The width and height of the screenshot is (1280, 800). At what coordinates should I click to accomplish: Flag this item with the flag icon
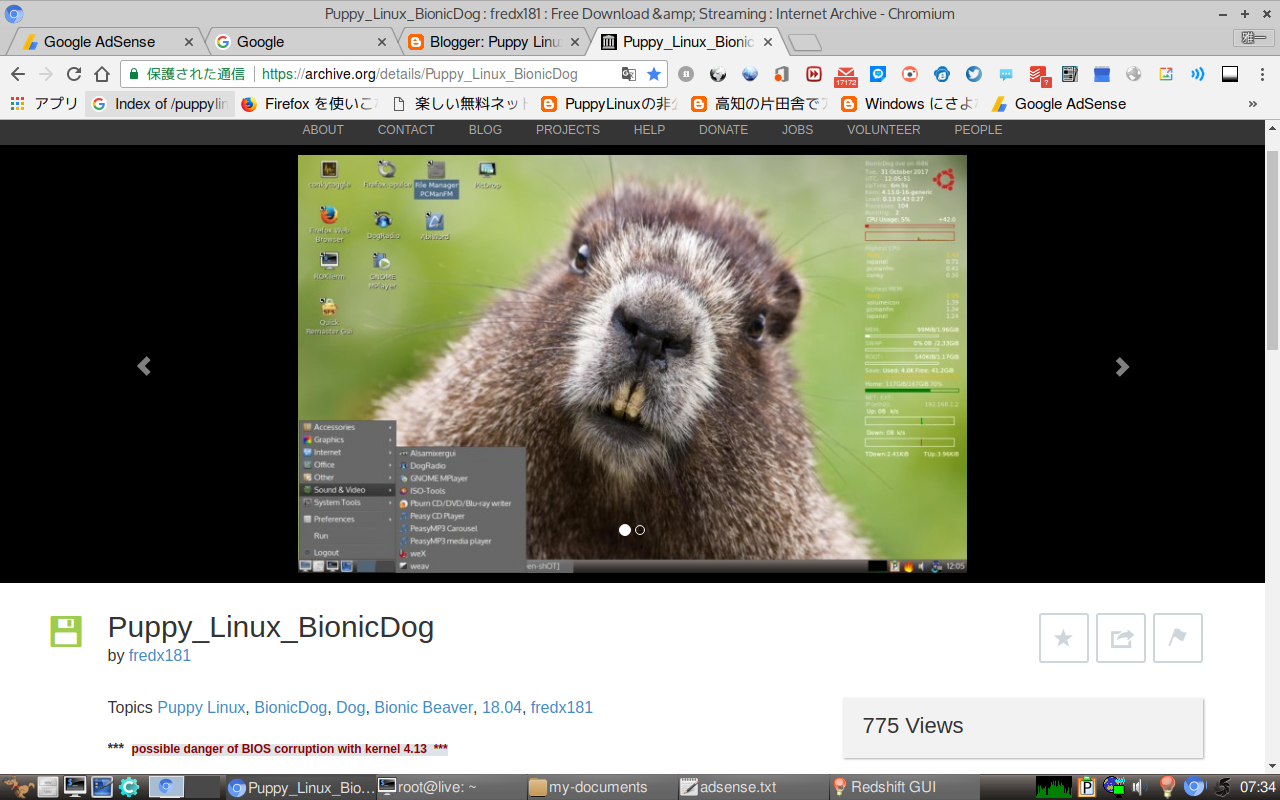click(x=1177, y=637)
